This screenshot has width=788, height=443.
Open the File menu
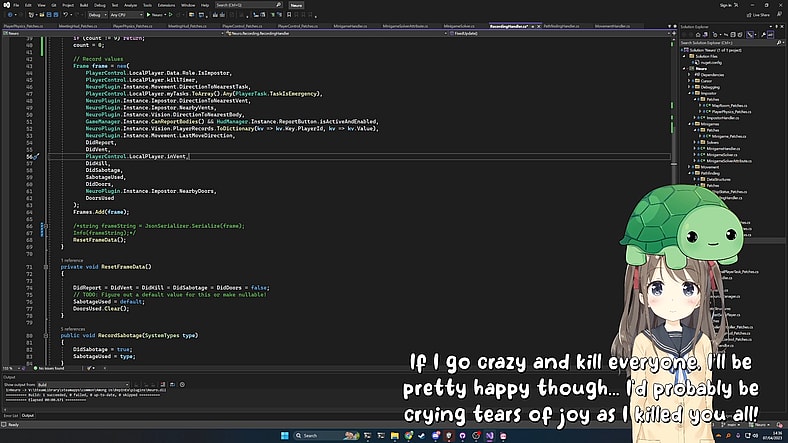(x=16, y=5)
